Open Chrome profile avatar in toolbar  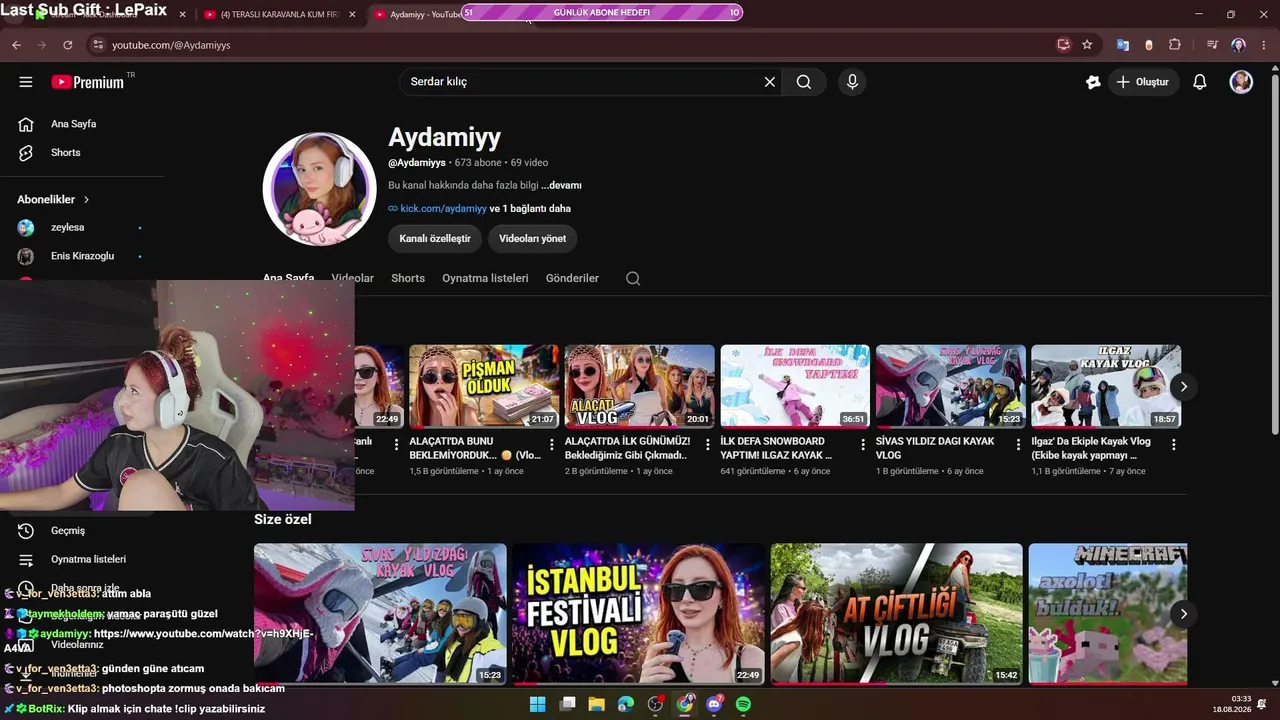point(1239,45)
